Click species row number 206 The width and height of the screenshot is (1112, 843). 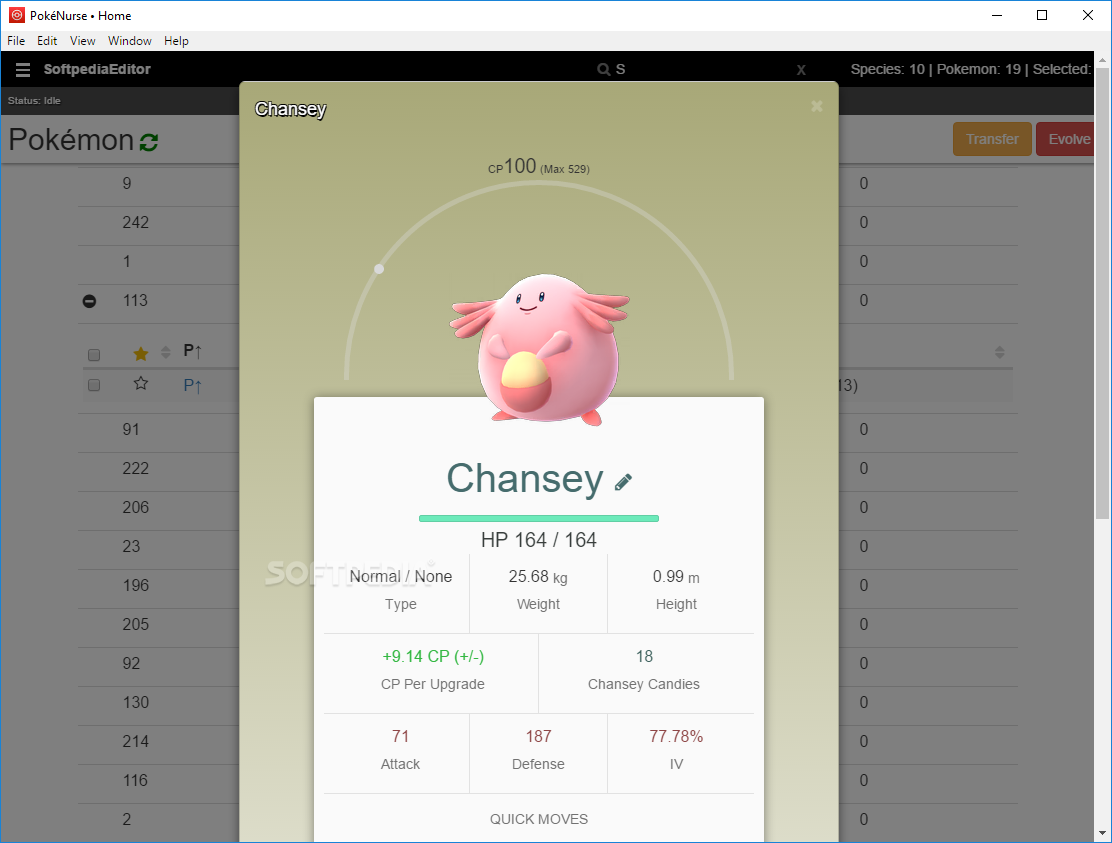135,508
